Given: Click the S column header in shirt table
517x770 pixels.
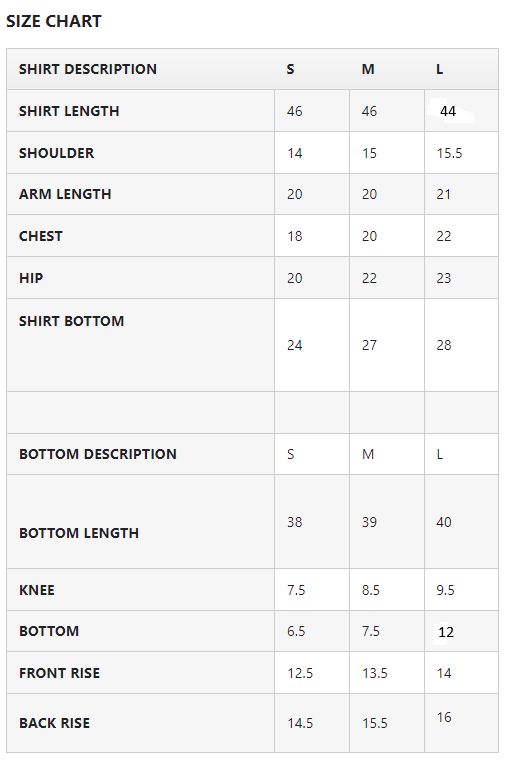Looking at the screenshot, I should click(291, 69).
